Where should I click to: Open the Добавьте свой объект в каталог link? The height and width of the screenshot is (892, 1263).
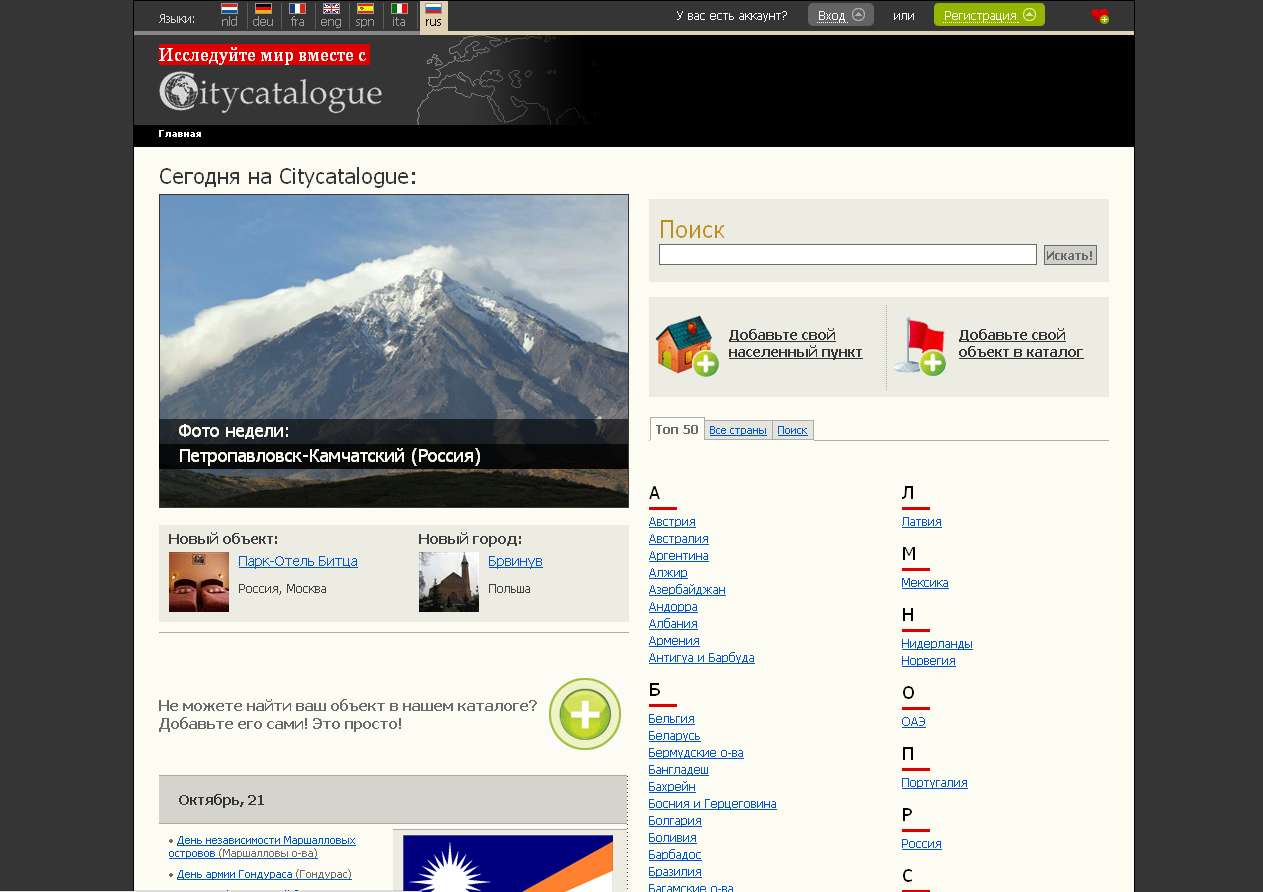coord(1021,343)
